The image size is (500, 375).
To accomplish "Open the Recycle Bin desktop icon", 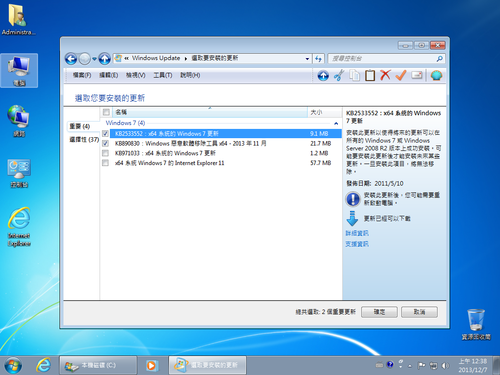I will pos(476,324).
